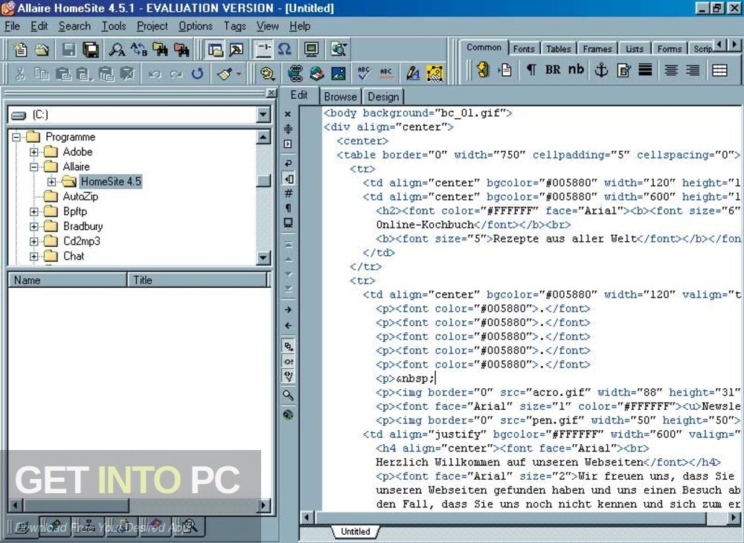The image size is (744, 543).
Task: Insert an anchor tag with the anchor icon
Action: pos(601,70)
